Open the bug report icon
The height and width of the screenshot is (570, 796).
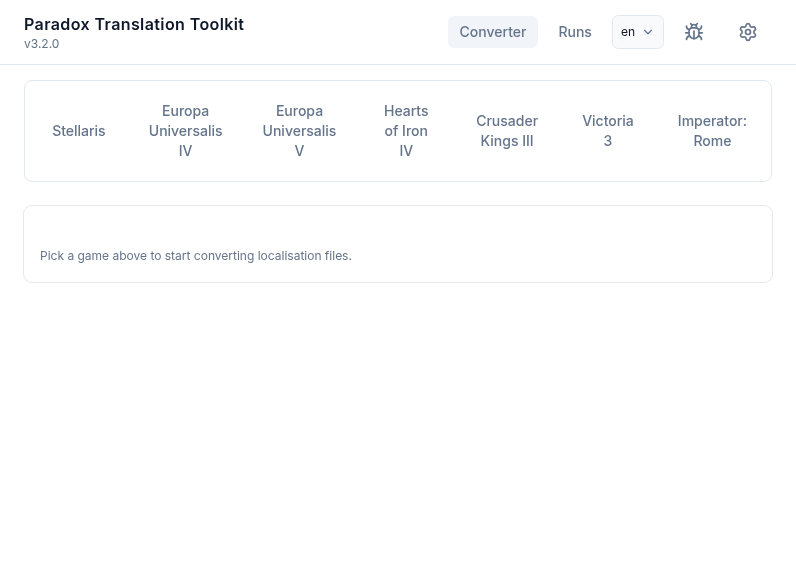coord(693,32)
